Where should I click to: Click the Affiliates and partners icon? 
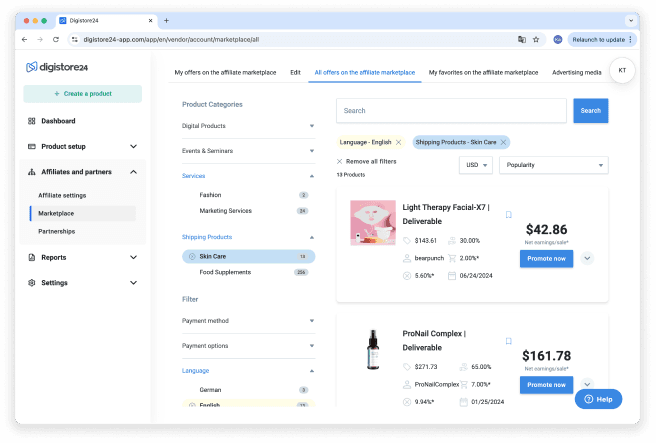tap(31, 172)
